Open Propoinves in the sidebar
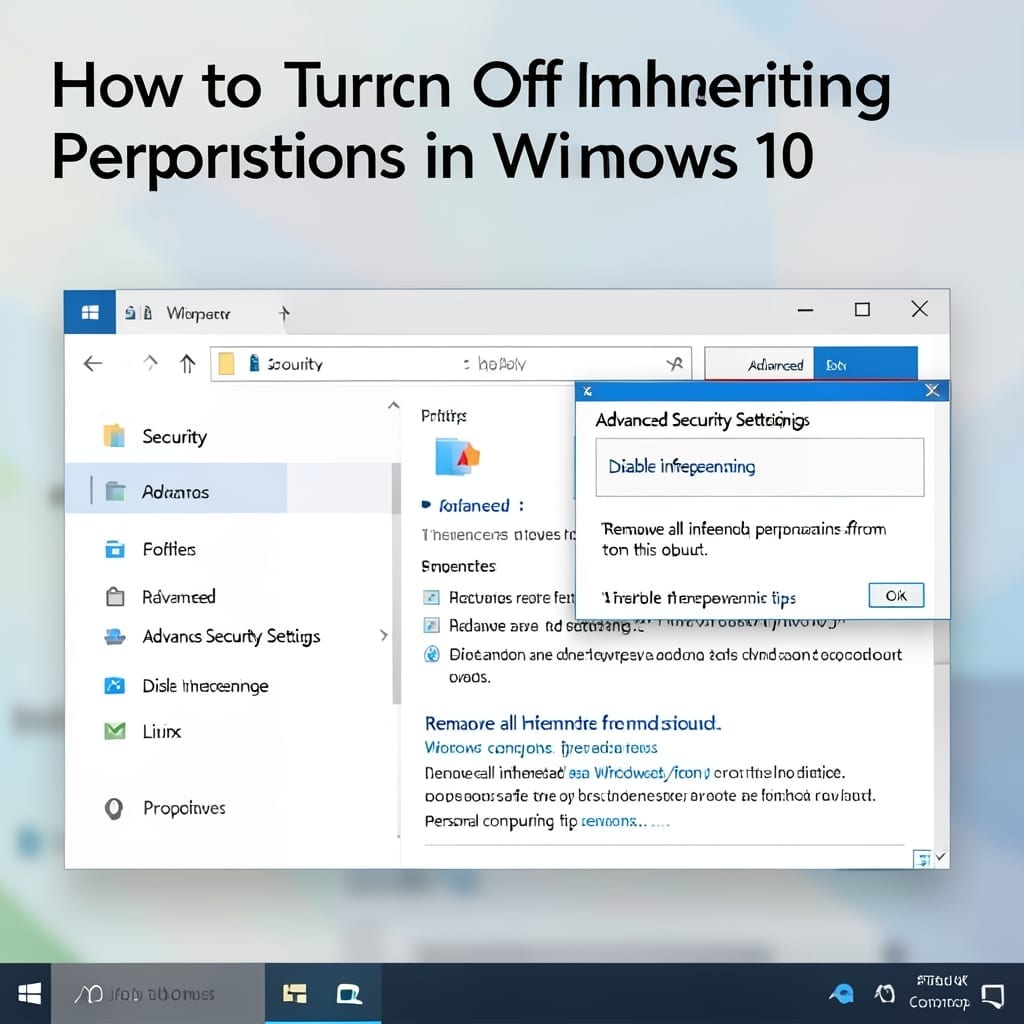 [184, 808]
